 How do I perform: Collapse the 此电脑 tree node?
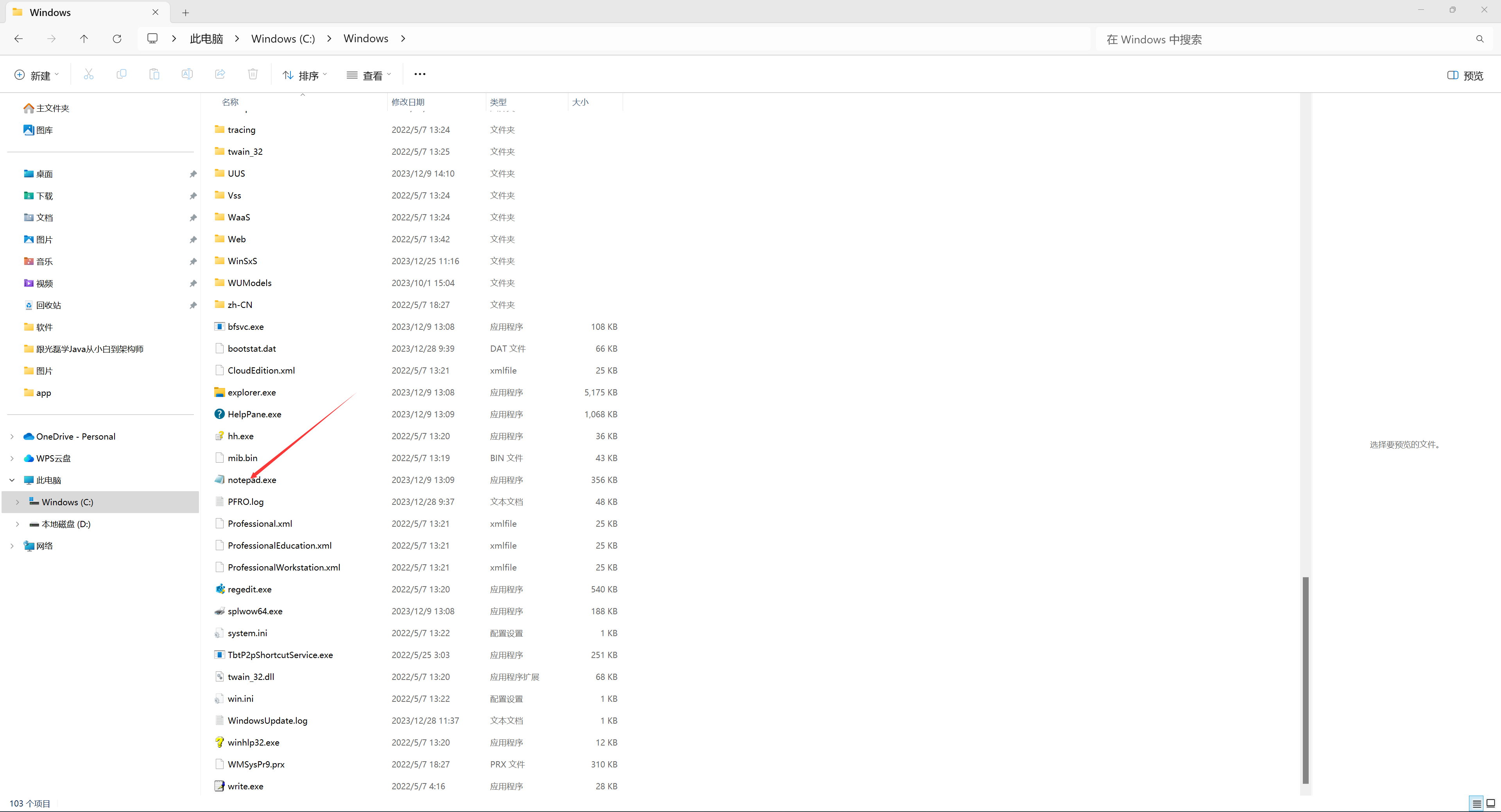12,480
